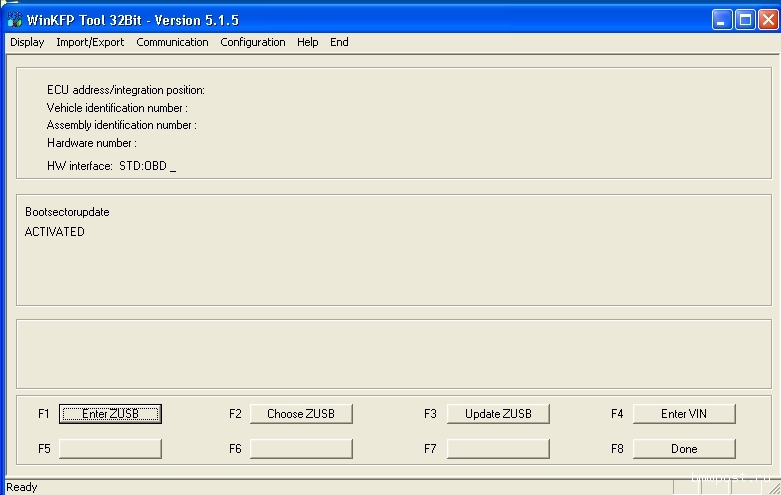Open the Display menu
The width and height of the screenshot is (781, 495).
click(x=27, y=42)
